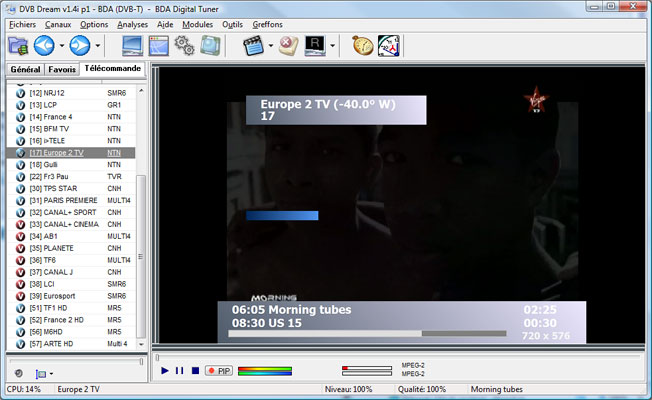Select channel [32] CANAL+ SPORT

coord(71,213)
